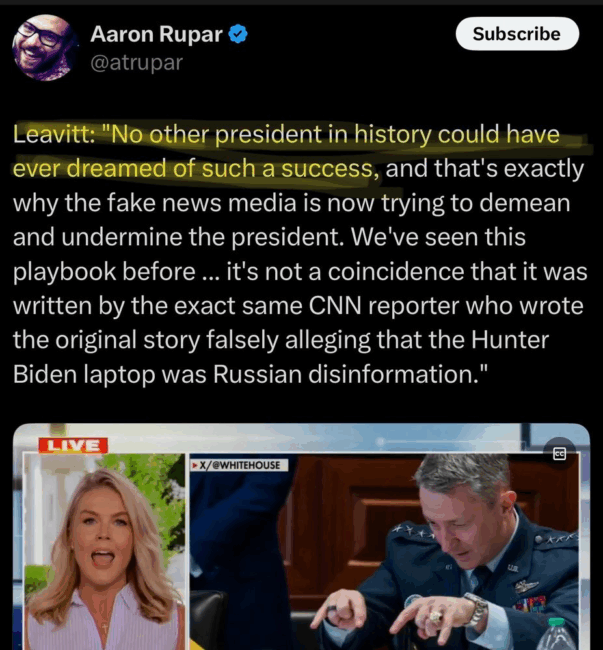Click the water bottle cap in video corner
The image size is (603, 650).
pos(557,622)
